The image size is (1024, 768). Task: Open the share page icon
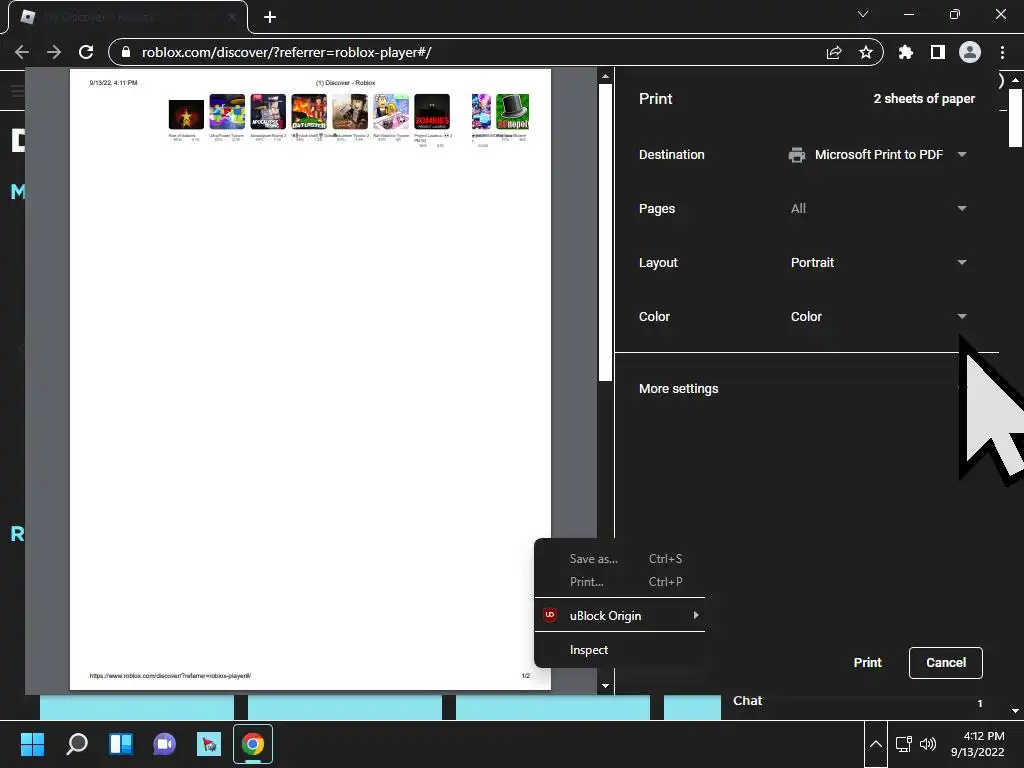(x=834, y=52)
